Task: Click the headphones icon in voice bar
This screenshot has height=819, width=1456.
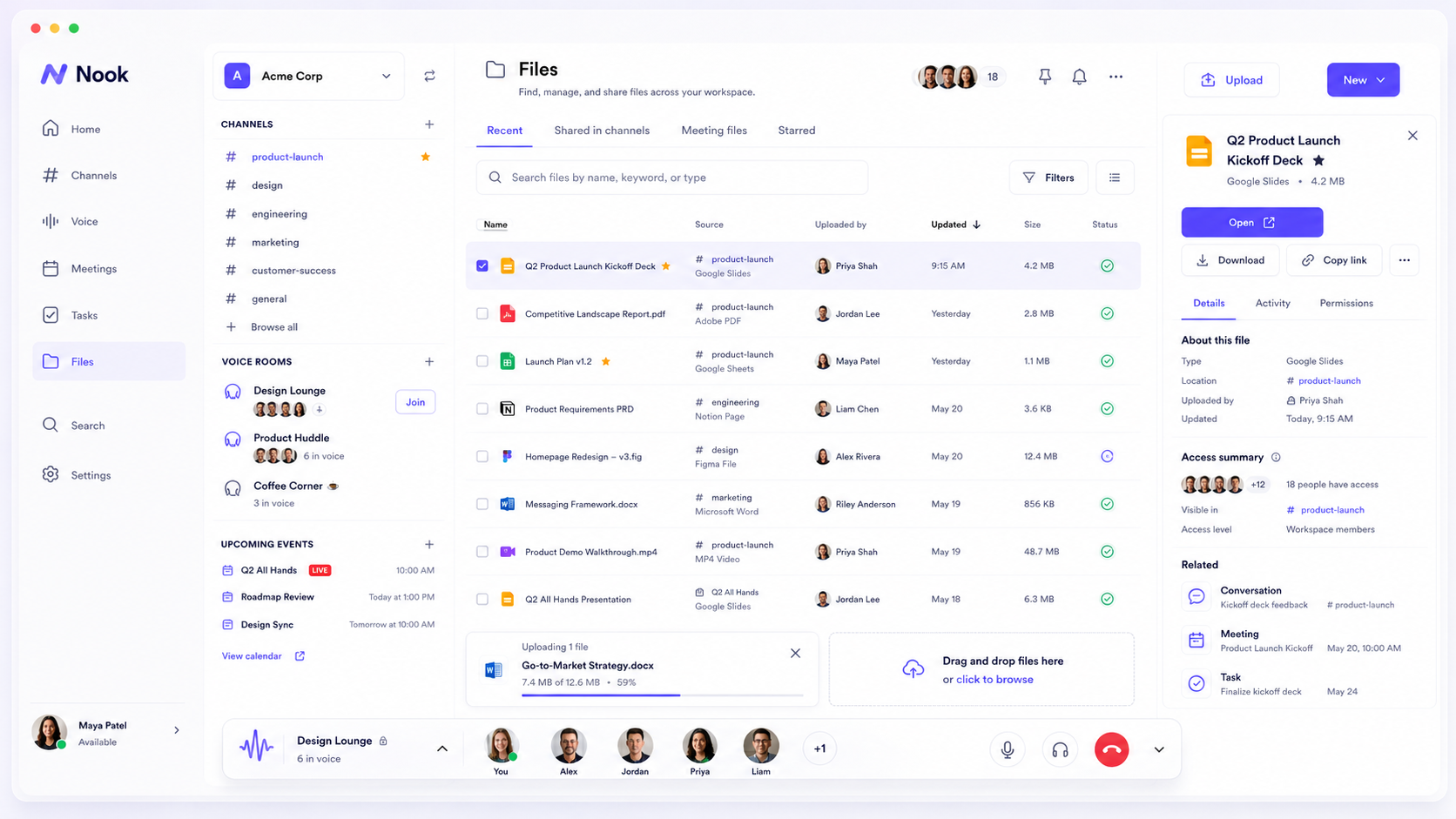Action: coord(1060,749)
